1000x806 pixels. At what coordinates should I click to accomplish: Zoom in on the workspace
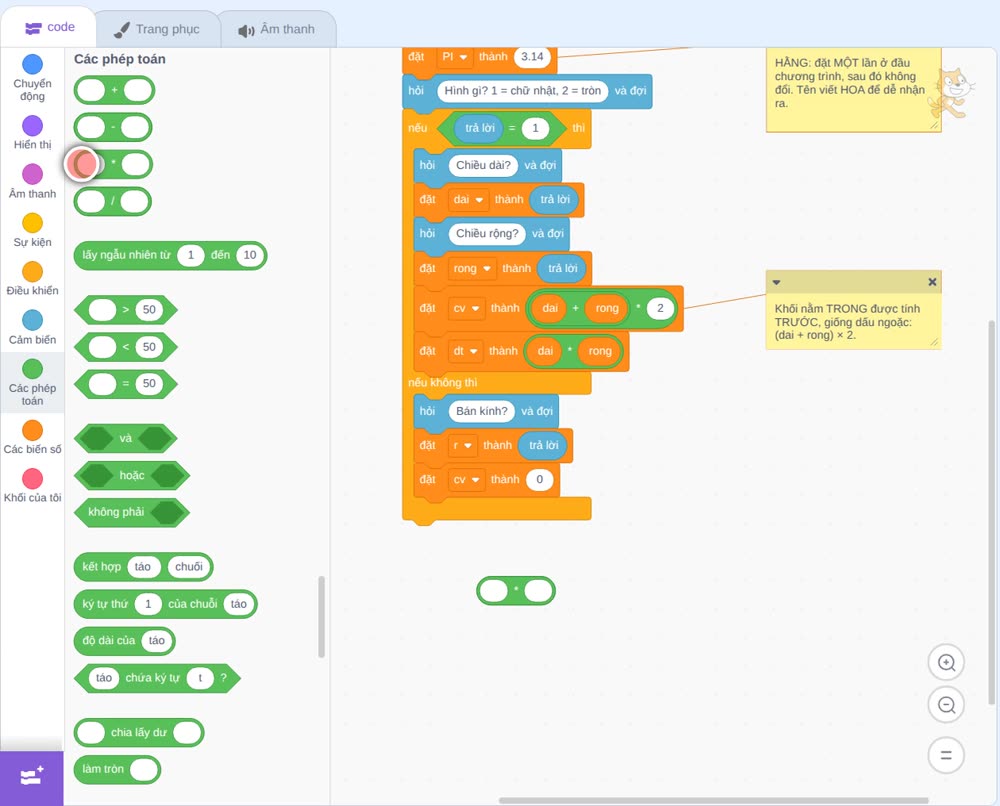click(946, 663)
